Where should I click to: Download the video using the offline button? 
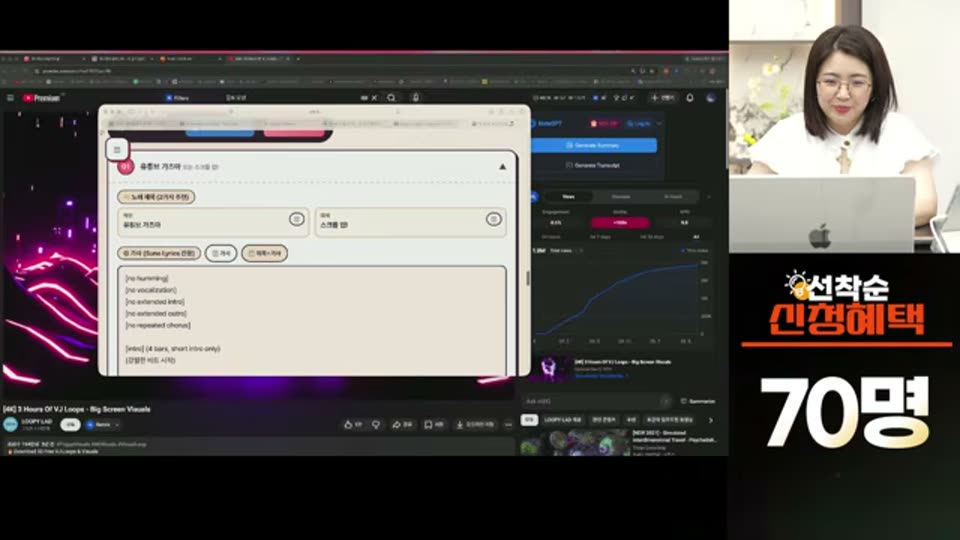pyautogui.click(x=475, y=424)
